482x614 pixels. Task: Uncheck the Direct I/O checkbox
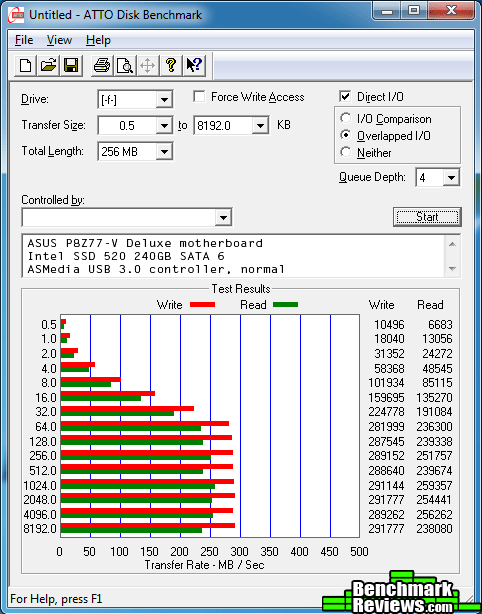(345, 96)
